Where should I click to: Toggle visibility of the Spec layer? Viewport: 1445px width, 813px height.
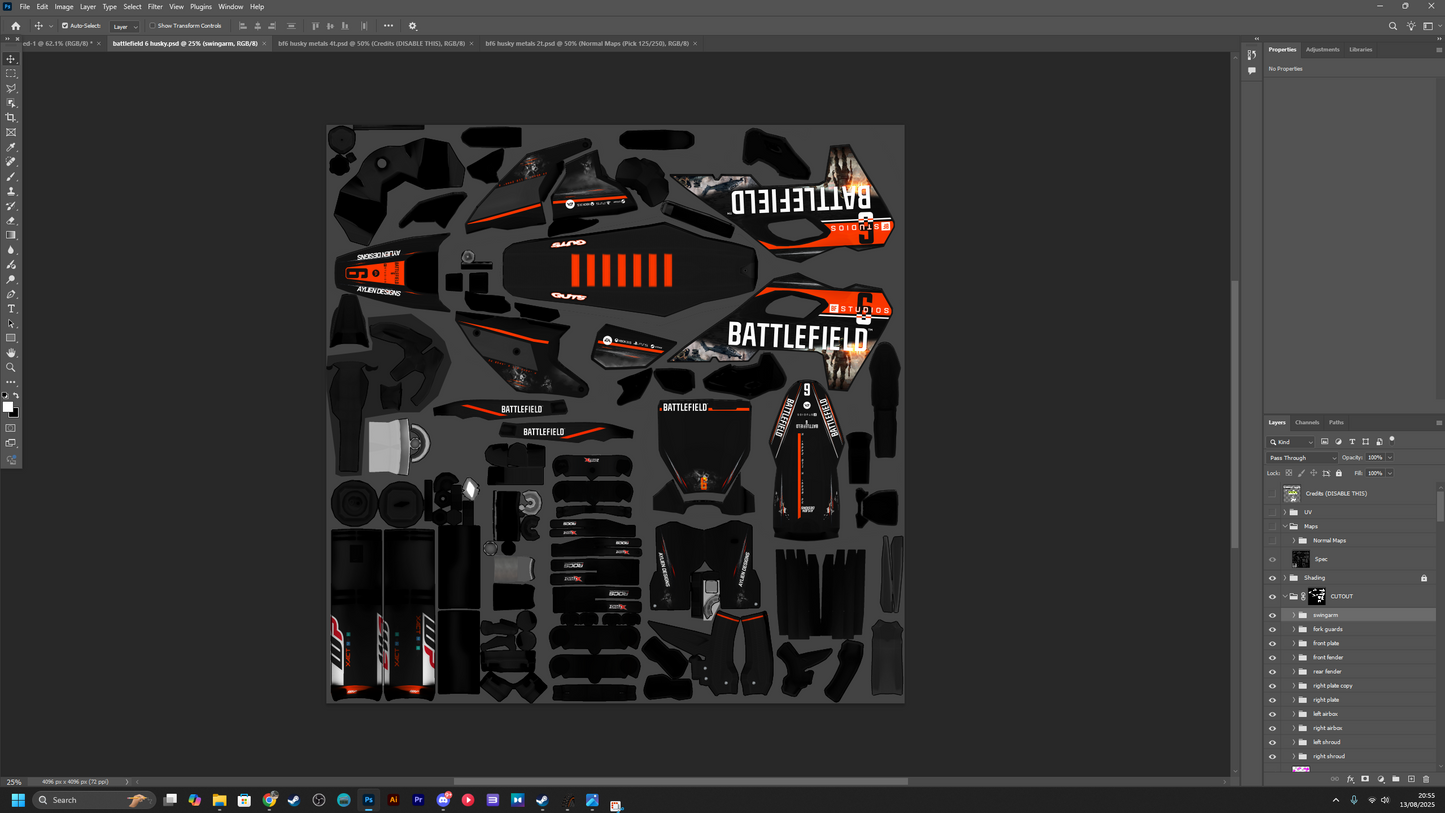point(1272,559)
